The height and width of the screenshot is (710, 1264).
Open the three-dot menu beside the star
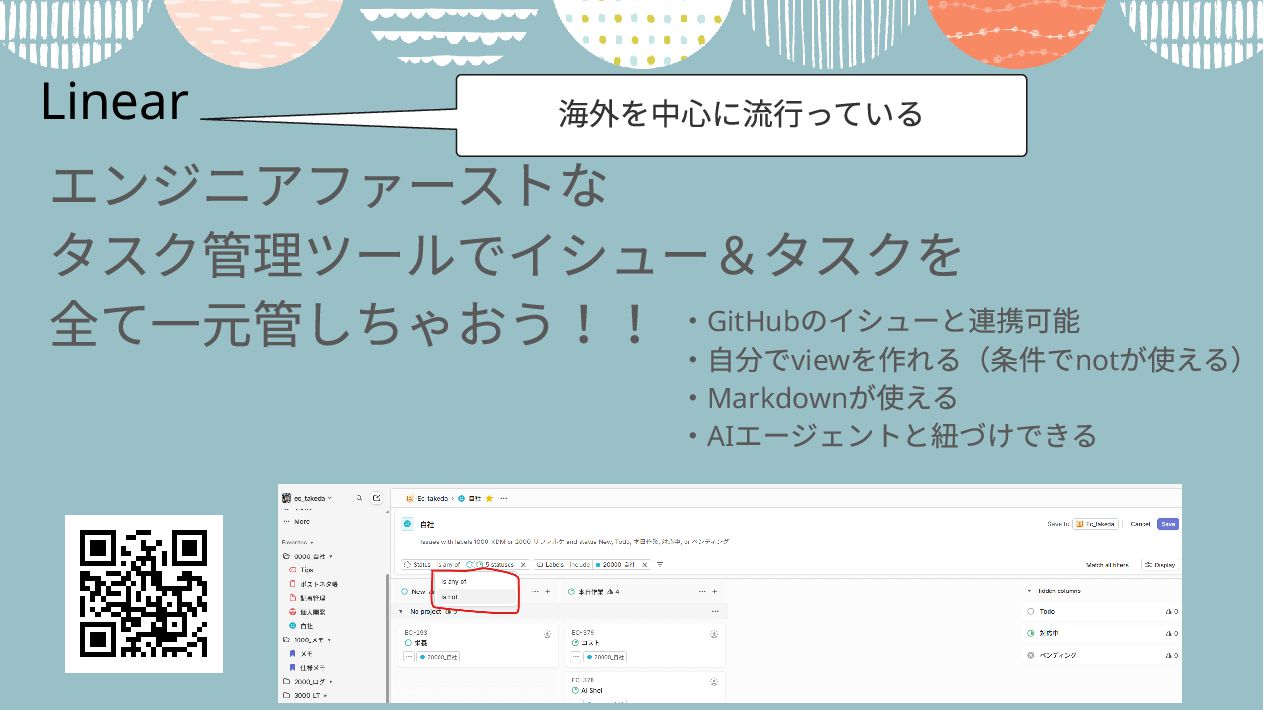click(503, 498)
